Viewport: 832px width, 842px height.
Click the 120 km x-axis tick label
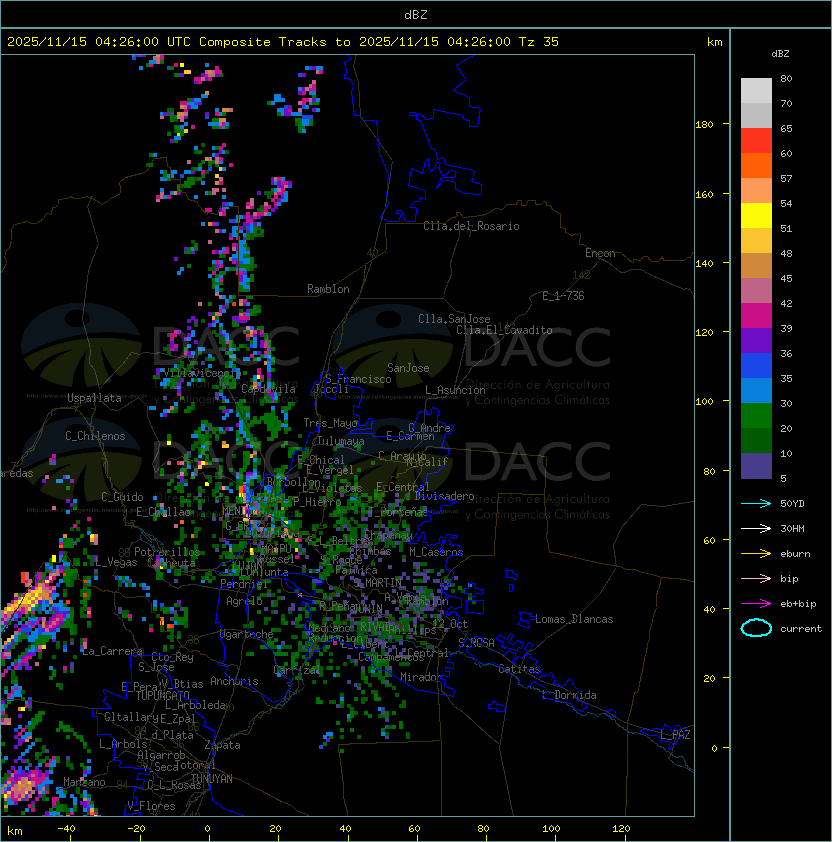(x=621, y=829)
